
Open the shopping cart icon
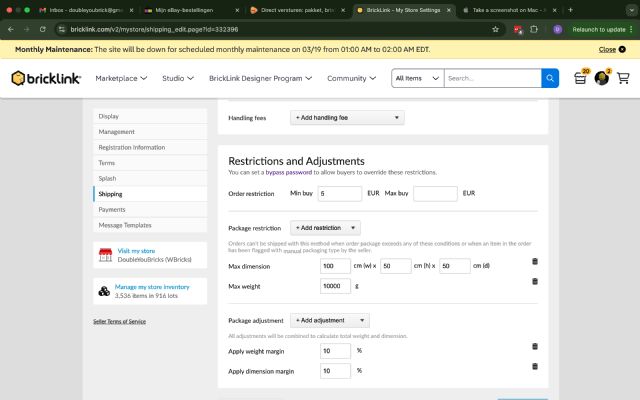point(623,78)
